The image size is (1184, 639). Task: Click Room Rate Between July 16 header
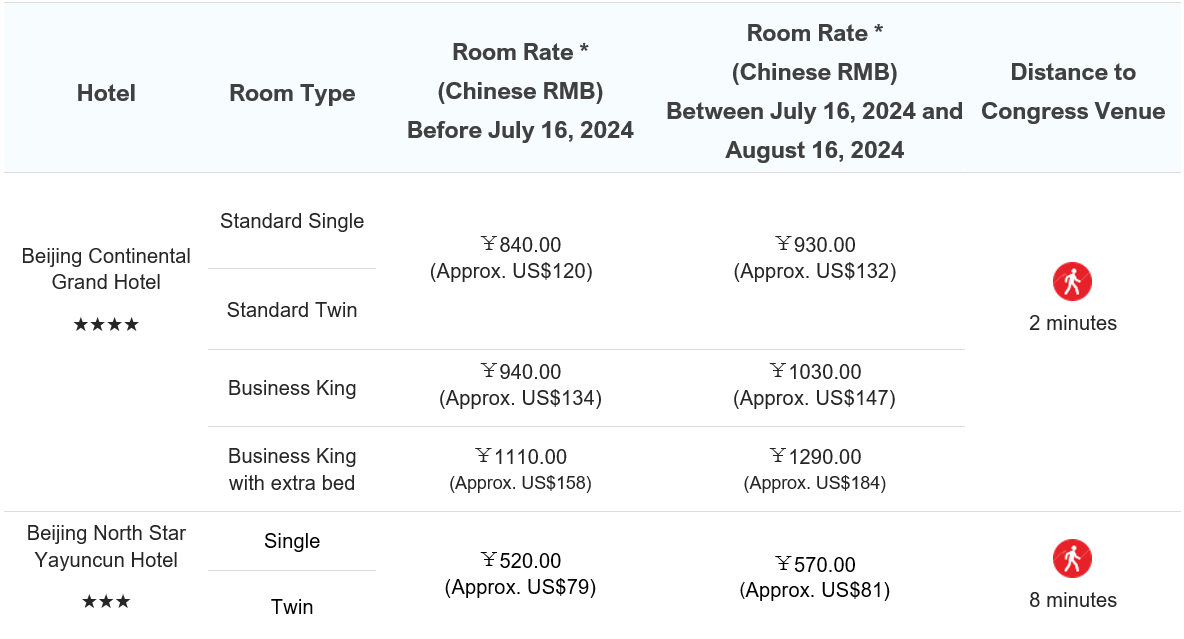pos(815,91)
